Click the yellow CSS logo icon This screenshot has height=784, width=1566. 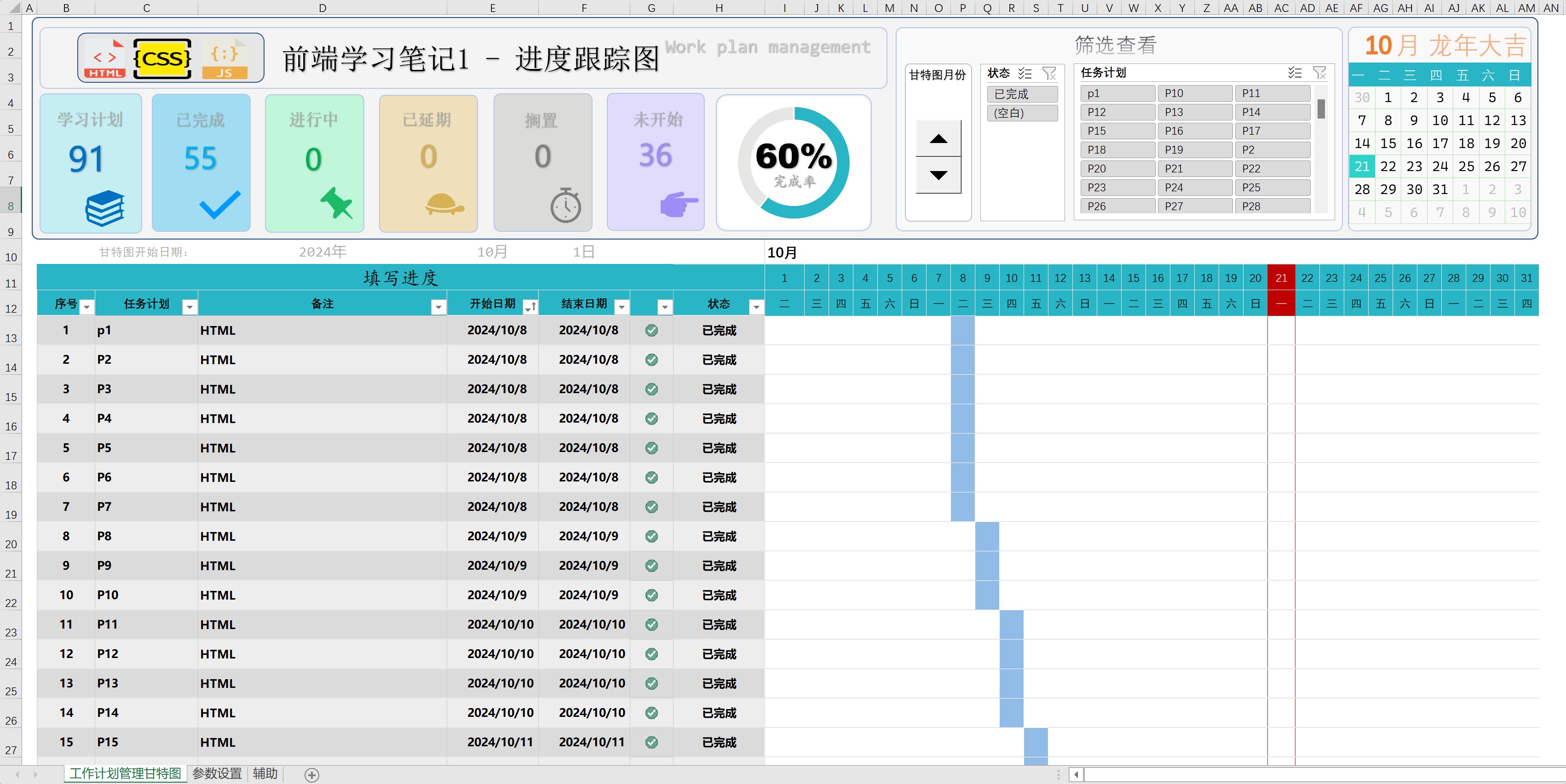(162, 58)
